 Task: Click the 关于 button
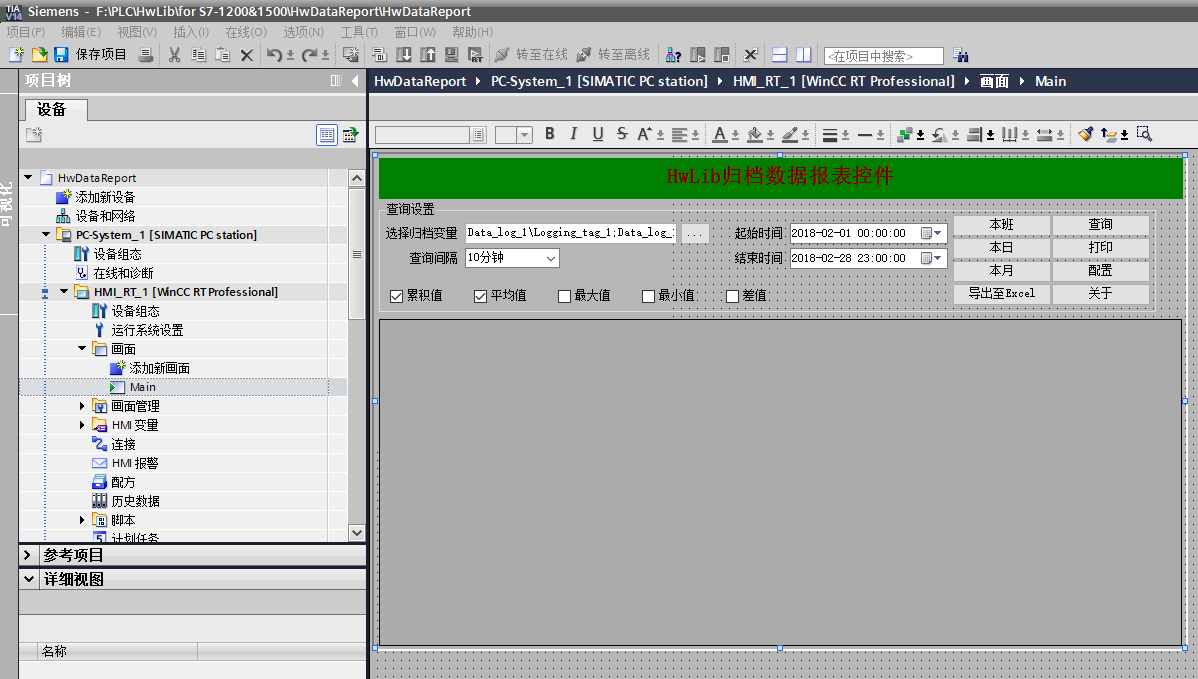point(1100,293)
